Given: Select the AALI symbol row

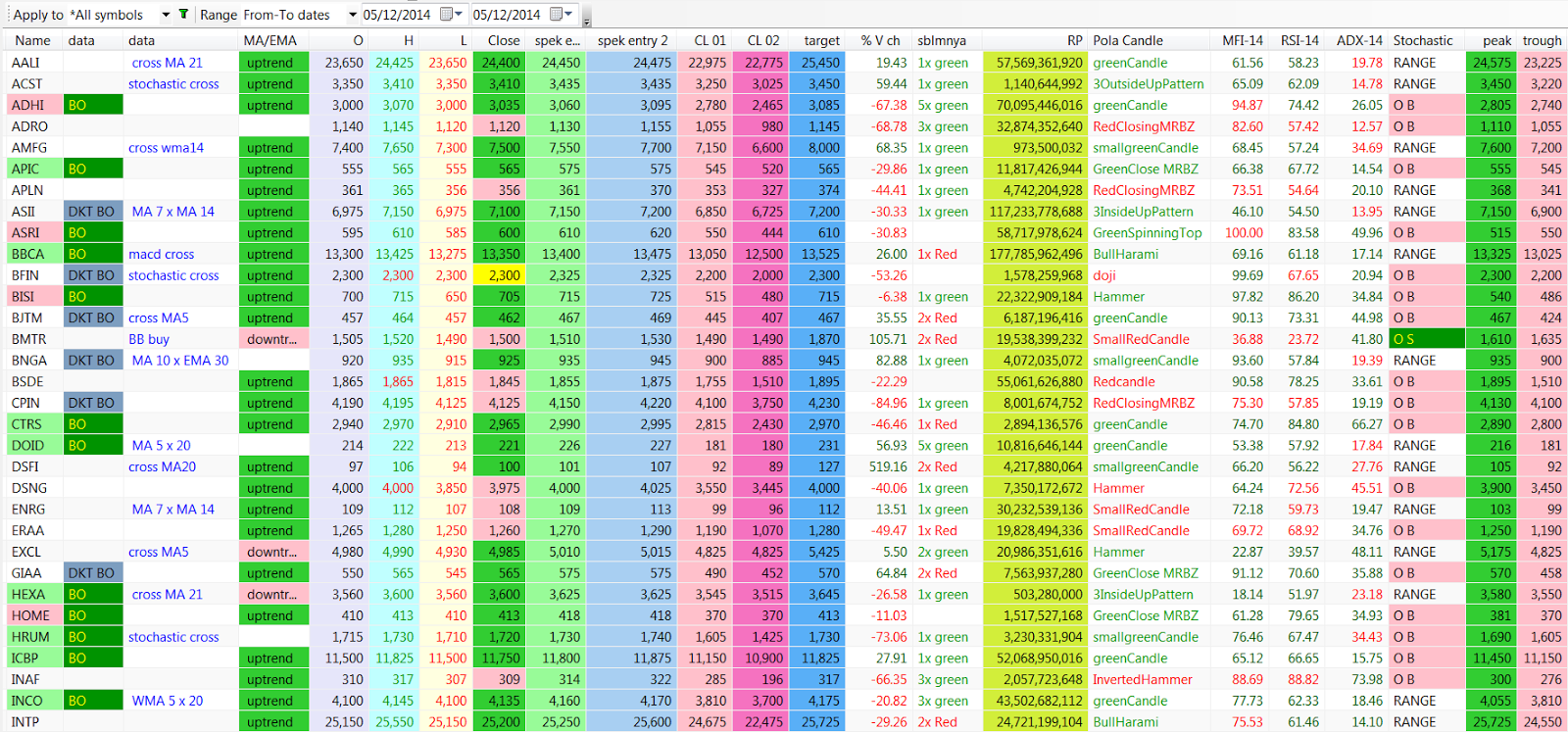Looking at the screenshot, I should pos(784,62).
